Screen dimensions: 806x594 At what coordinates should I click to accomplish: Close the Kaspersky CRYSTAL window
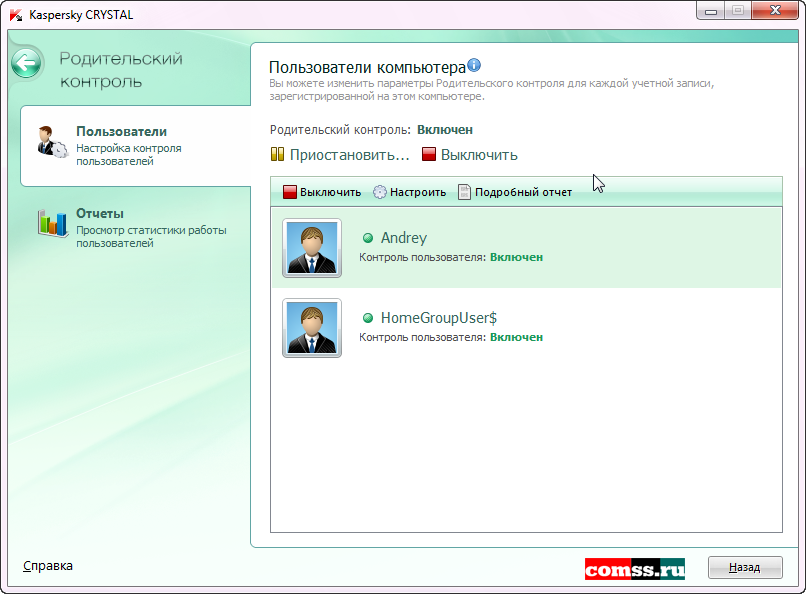coord(775,11)
